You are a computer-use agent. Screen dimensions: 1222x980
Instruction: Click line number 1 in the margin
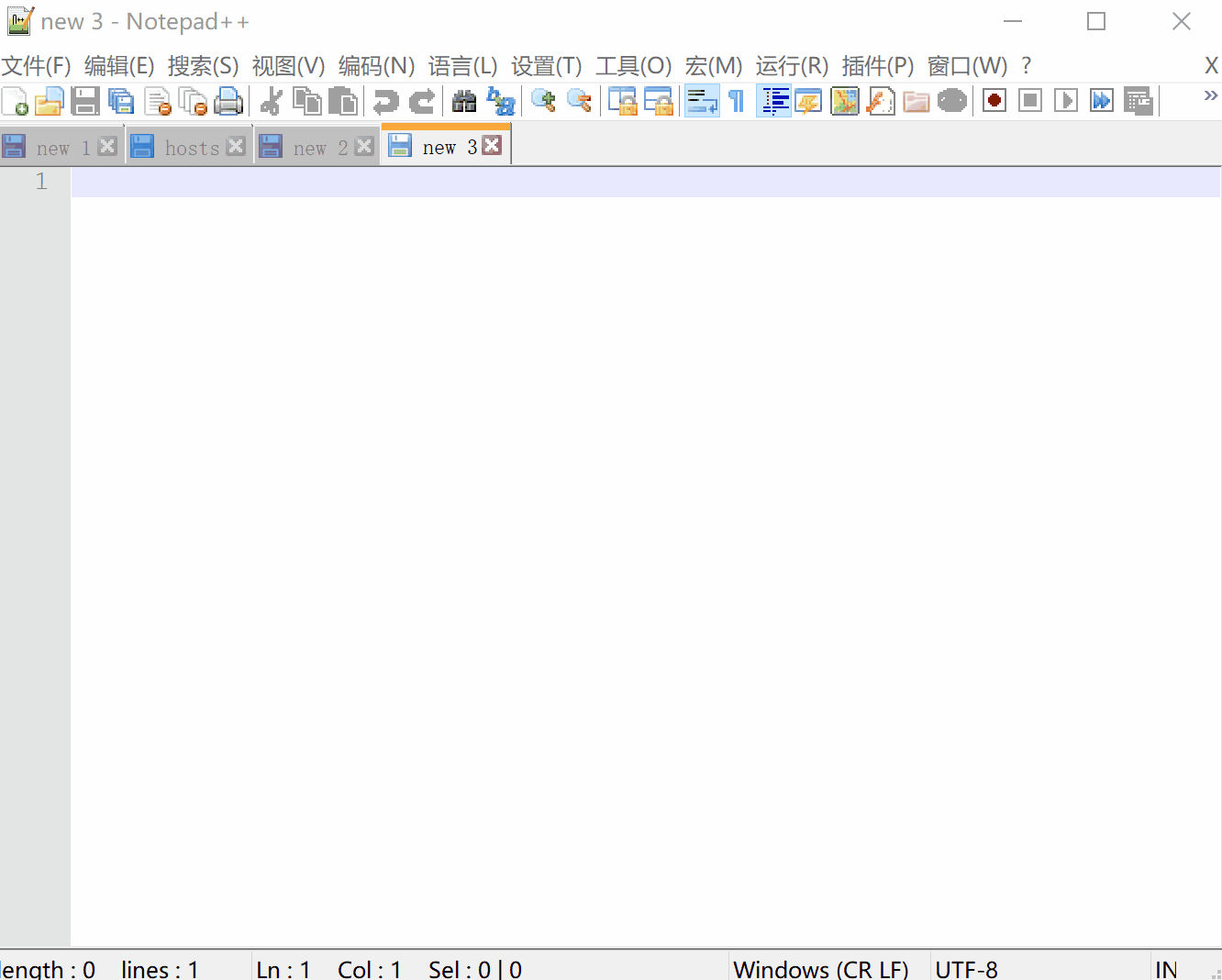click(x=41, y=182)
